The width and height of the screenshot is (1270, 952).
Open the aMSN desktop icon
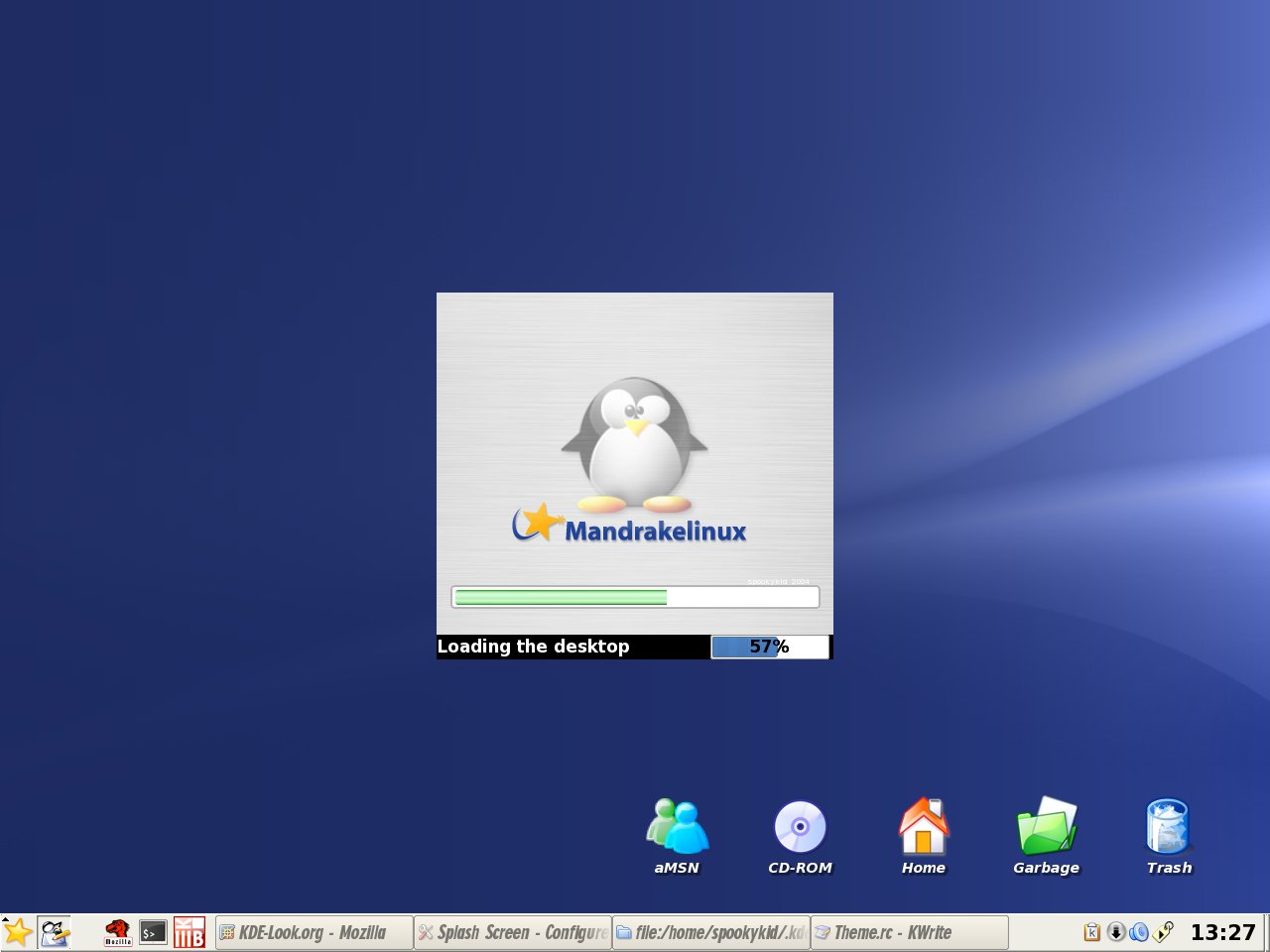point(677,837)
